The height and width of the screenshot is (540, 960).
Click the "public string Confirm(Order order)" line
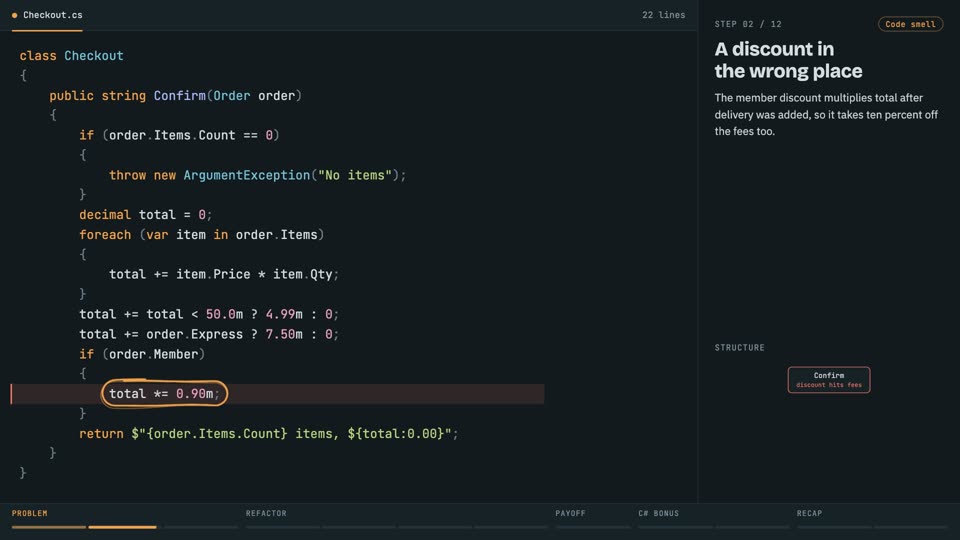click(x=176, y=96)
